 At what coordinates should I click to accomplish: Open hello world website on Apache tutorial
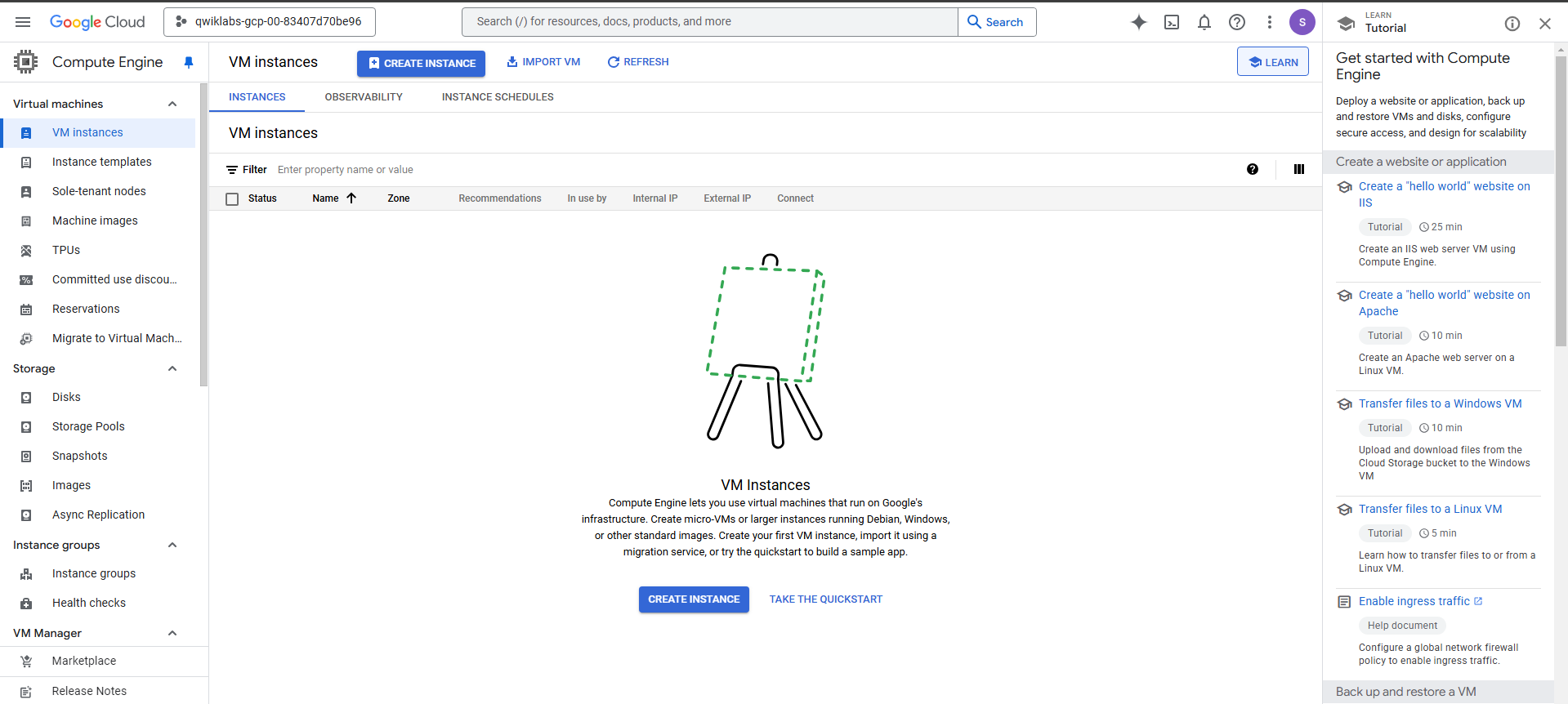pyautogui.click(x=1444, y=303)
